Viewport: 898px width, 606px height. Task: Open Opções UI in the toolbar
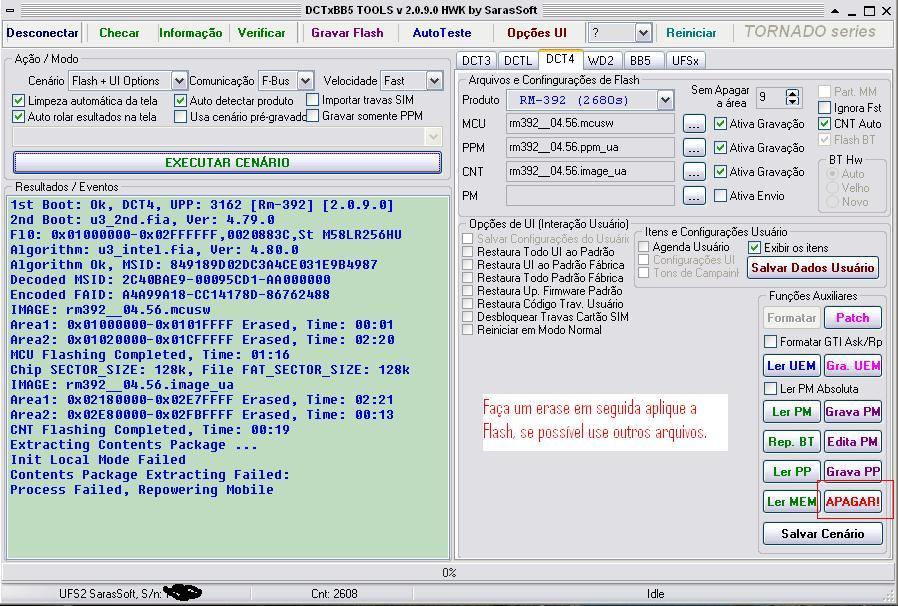537,33
